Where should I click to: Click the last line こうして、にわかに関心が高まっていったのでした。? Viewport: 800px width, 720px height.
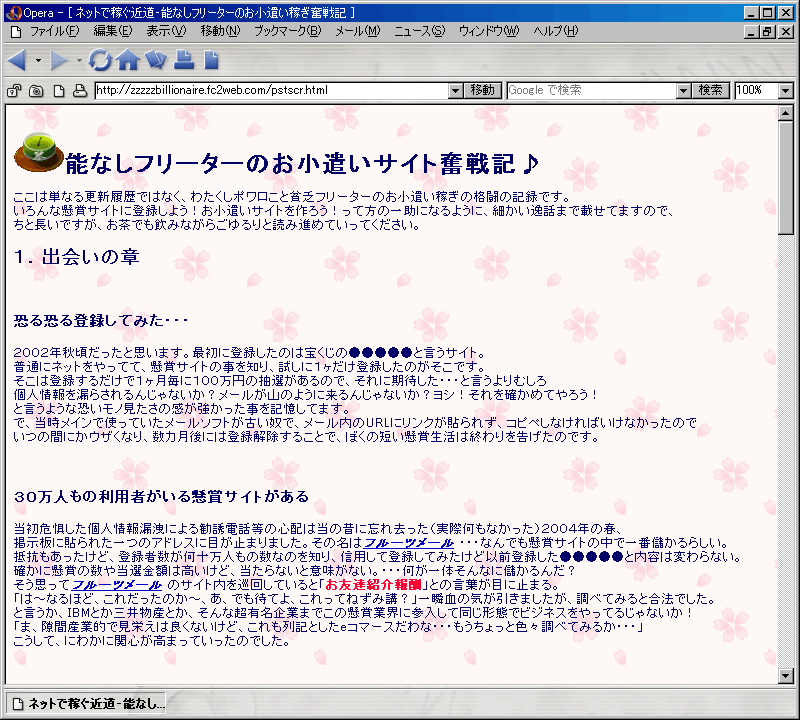click(x=152, y=641)
